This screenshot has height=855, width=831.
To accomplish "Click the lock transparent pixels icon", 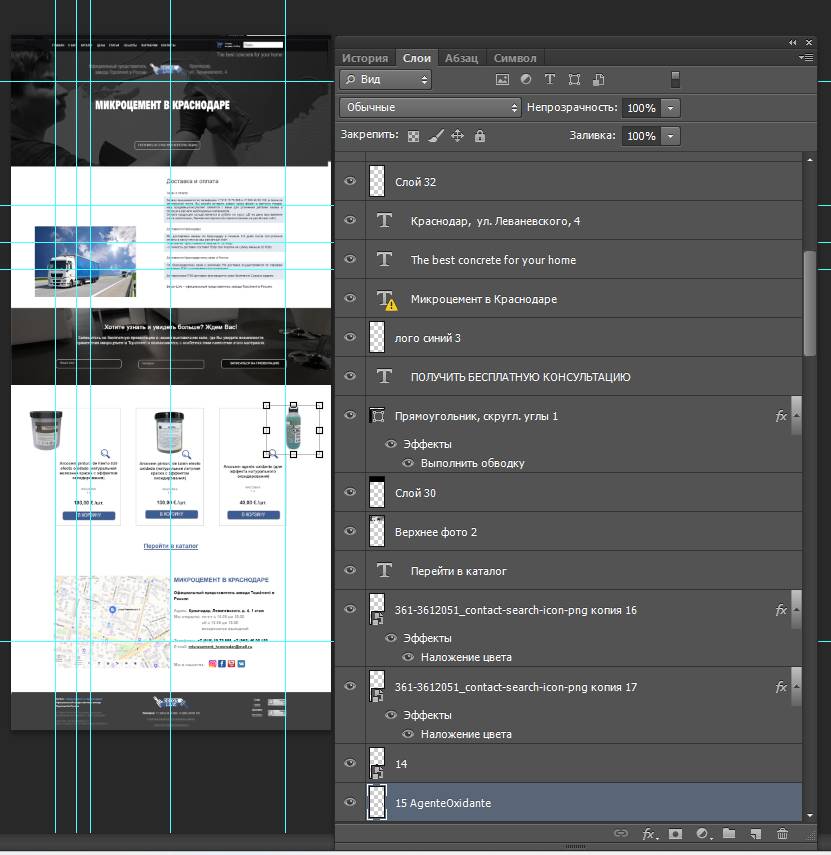I will coord(414,136).
